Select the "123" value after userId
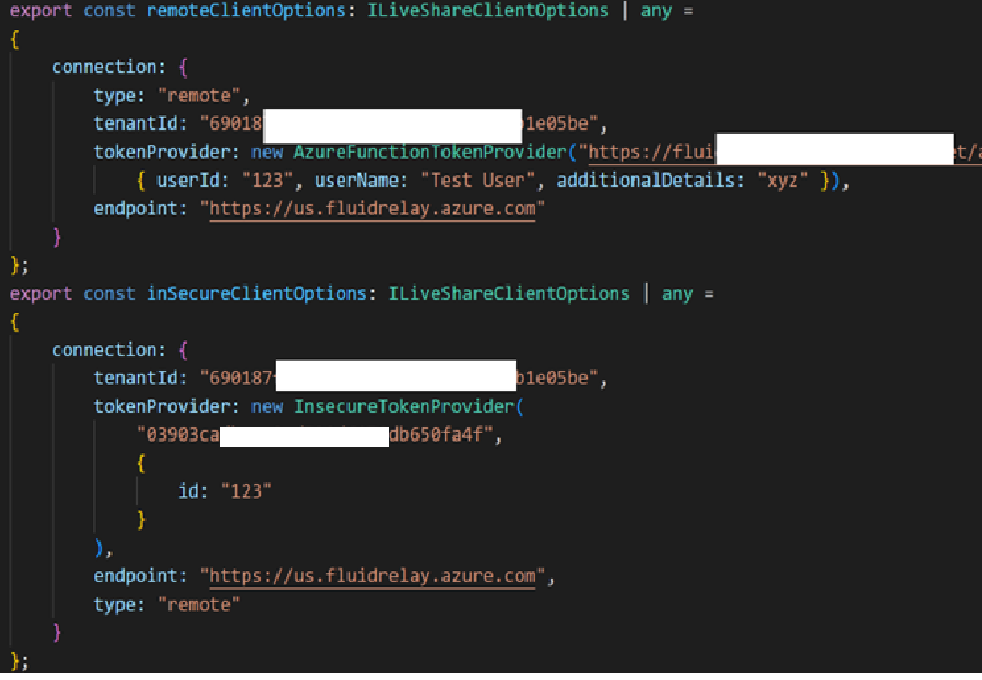The width and height of the screenshot is (982, 680). coord(267,181)
